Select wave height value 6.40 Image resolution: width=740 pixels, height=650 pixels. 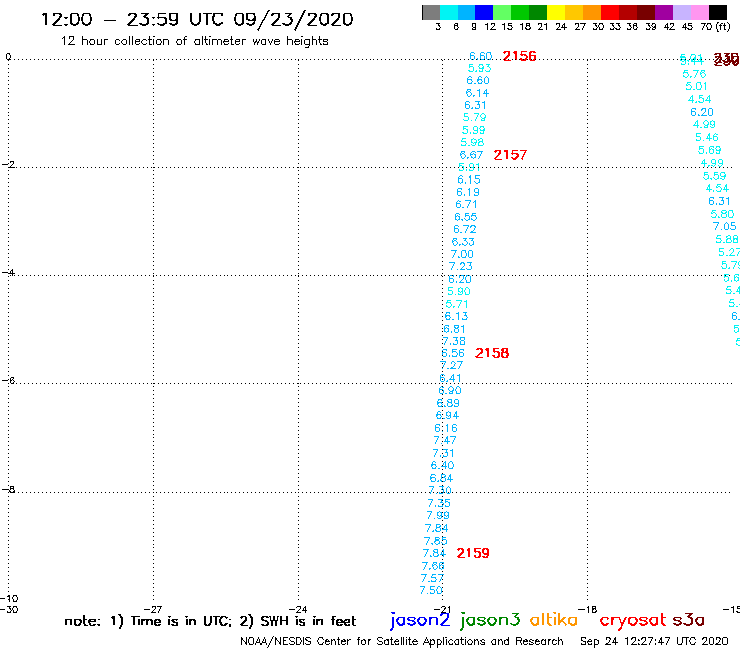pyautogui.click(x=442, y=465)
